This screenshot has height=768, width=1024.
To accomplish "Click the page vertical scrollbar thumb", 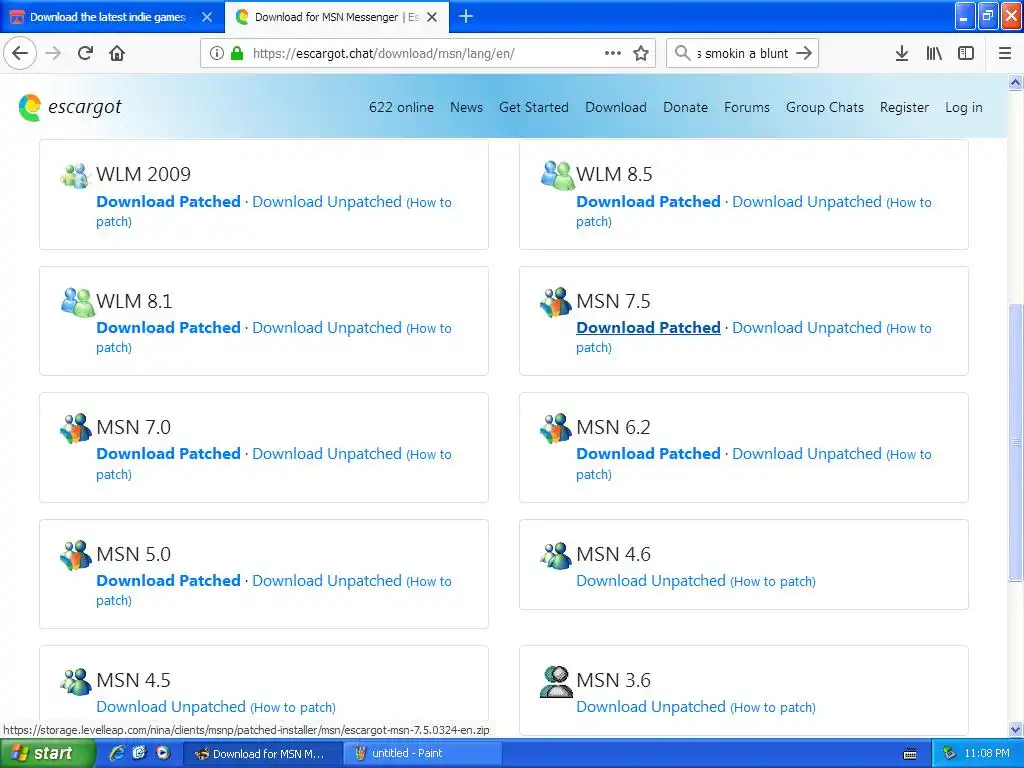I will point(1015,442).
